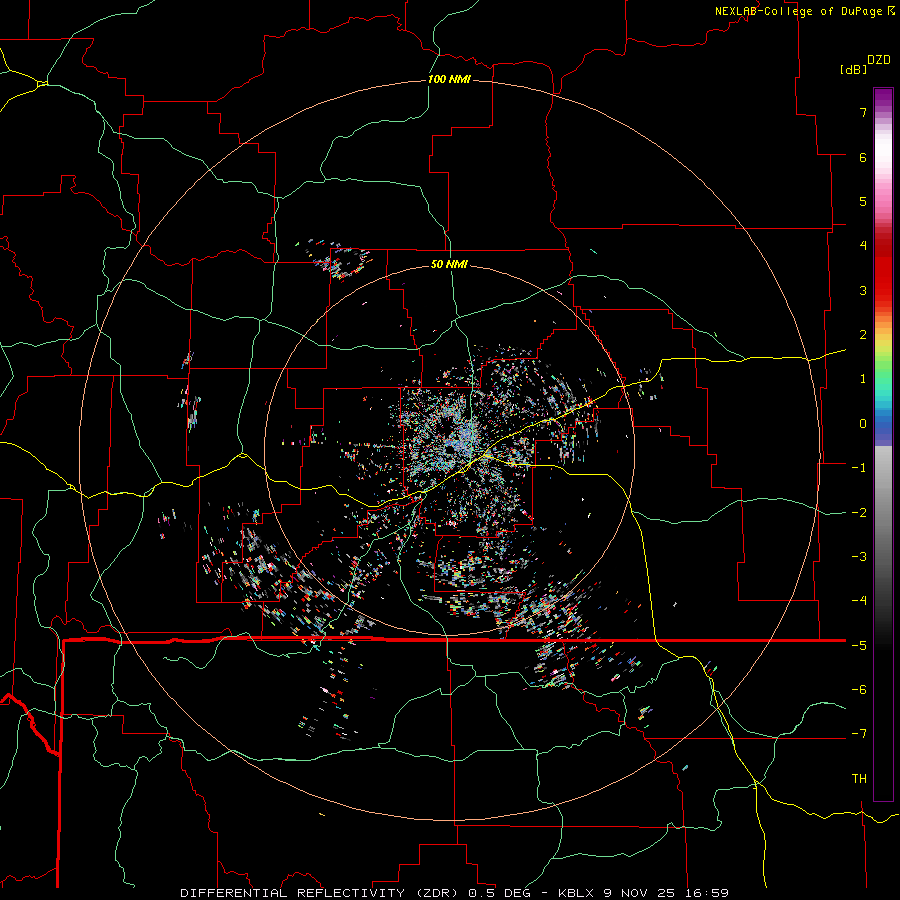Click "DIFFERENTIAL REFLECTIVITY (ZDR)" in the caption
The height and width of the screenshot is (900, 900).
(x=321, y=893)
